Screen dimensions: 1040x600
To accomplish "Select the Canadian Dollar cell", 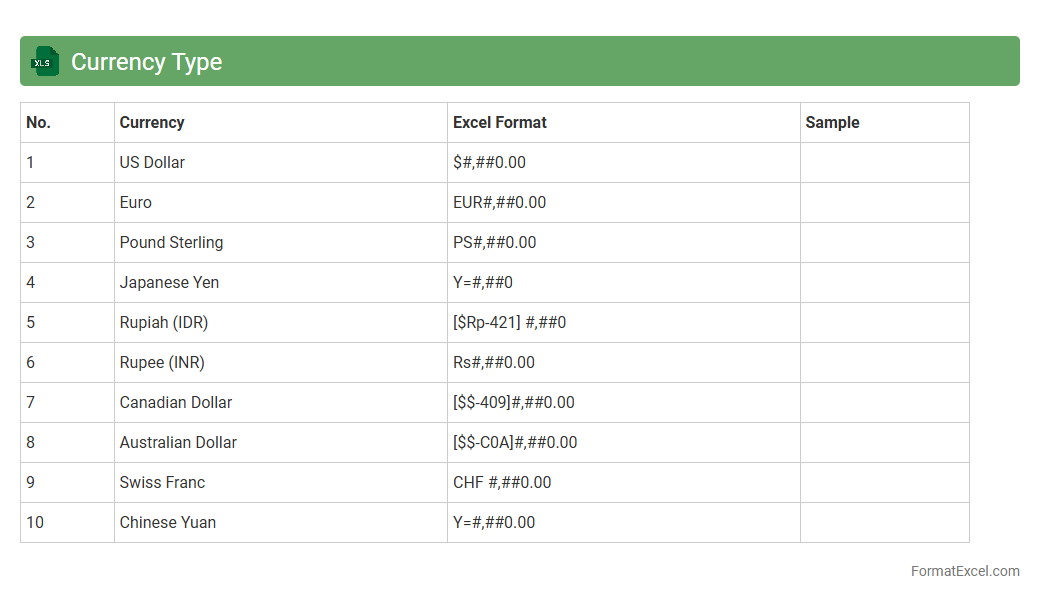I will [x=176, y=402].
